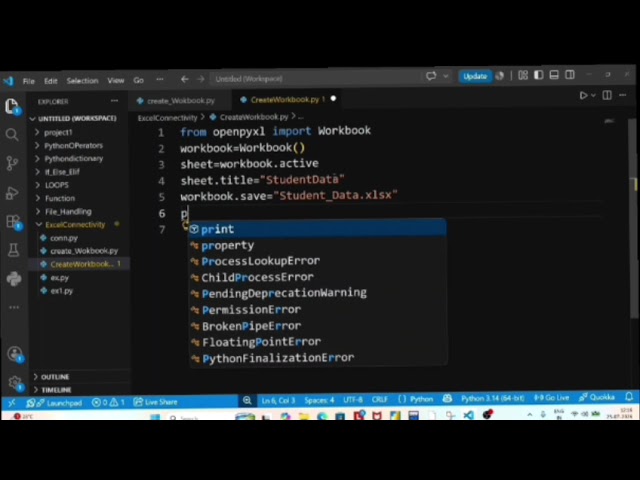Image resolution: width=640 pixels, height=480 pixels.
Task: Toggle the bottom panel visibility
Action: [x=554, y=75]
